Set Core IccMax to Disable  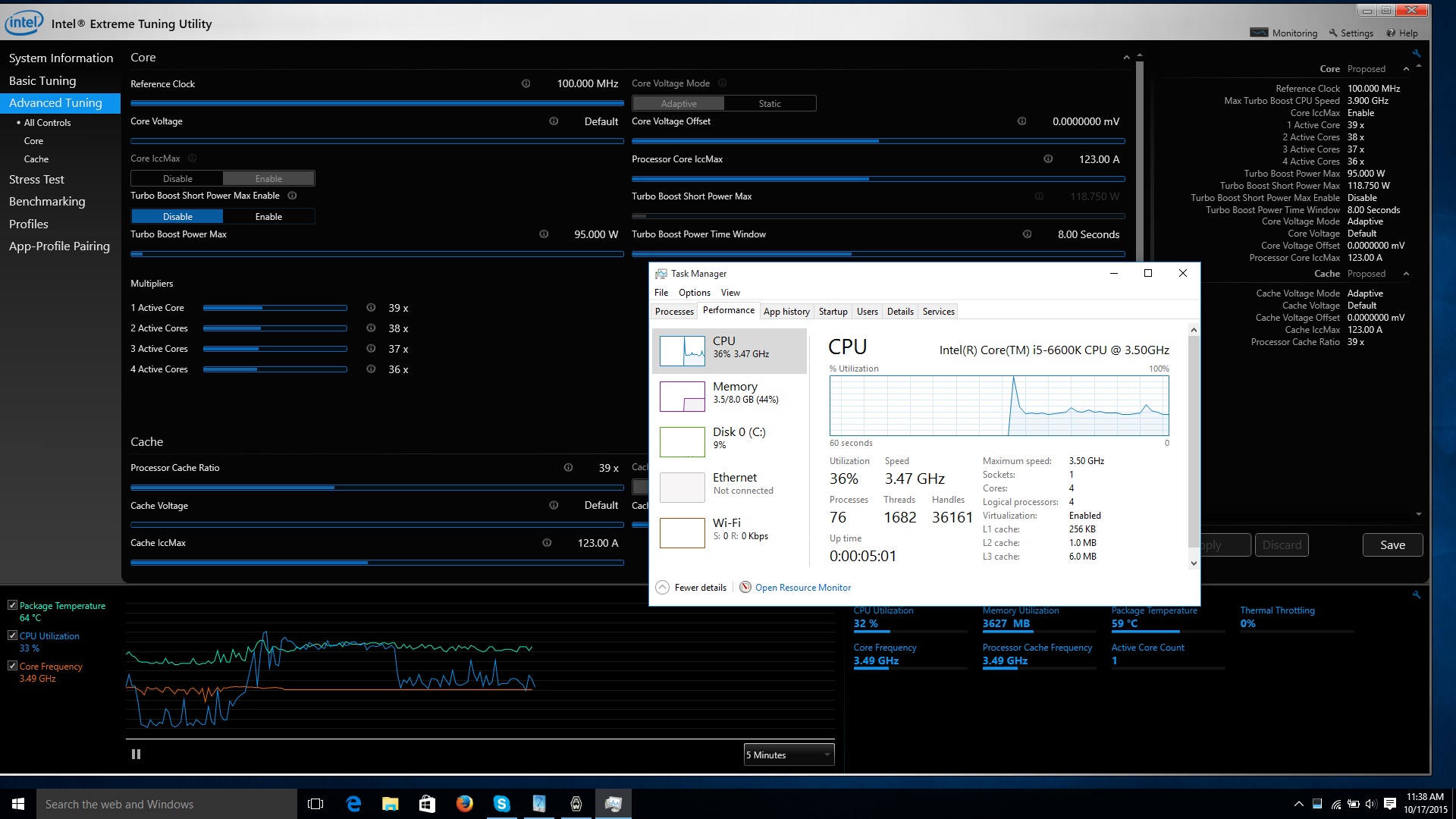point(177,179)
